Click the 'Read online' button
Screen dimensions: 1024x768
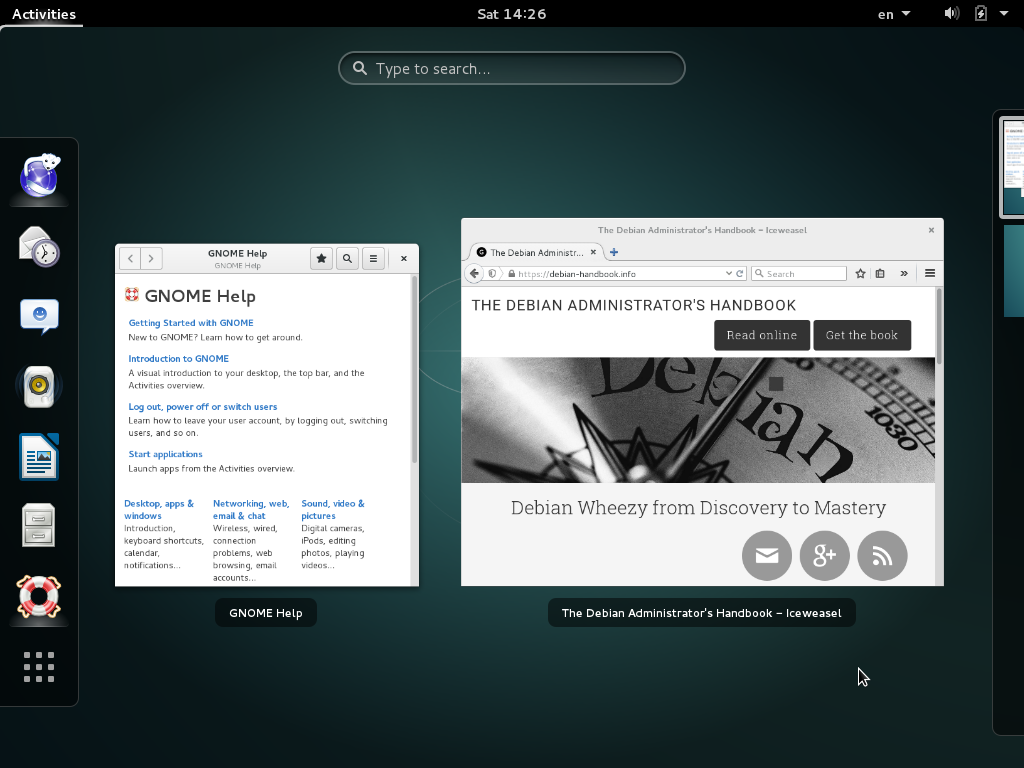[761, 335]
